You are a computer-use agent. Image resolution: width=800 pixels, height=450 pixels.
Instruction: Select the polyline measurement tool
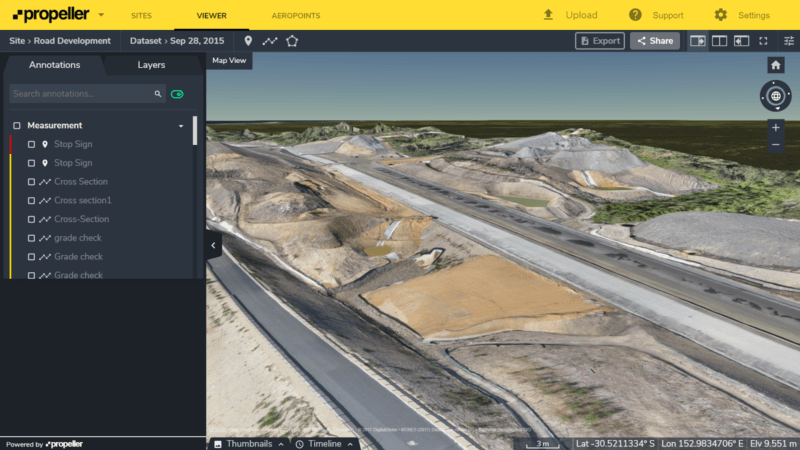coord(270,41)
